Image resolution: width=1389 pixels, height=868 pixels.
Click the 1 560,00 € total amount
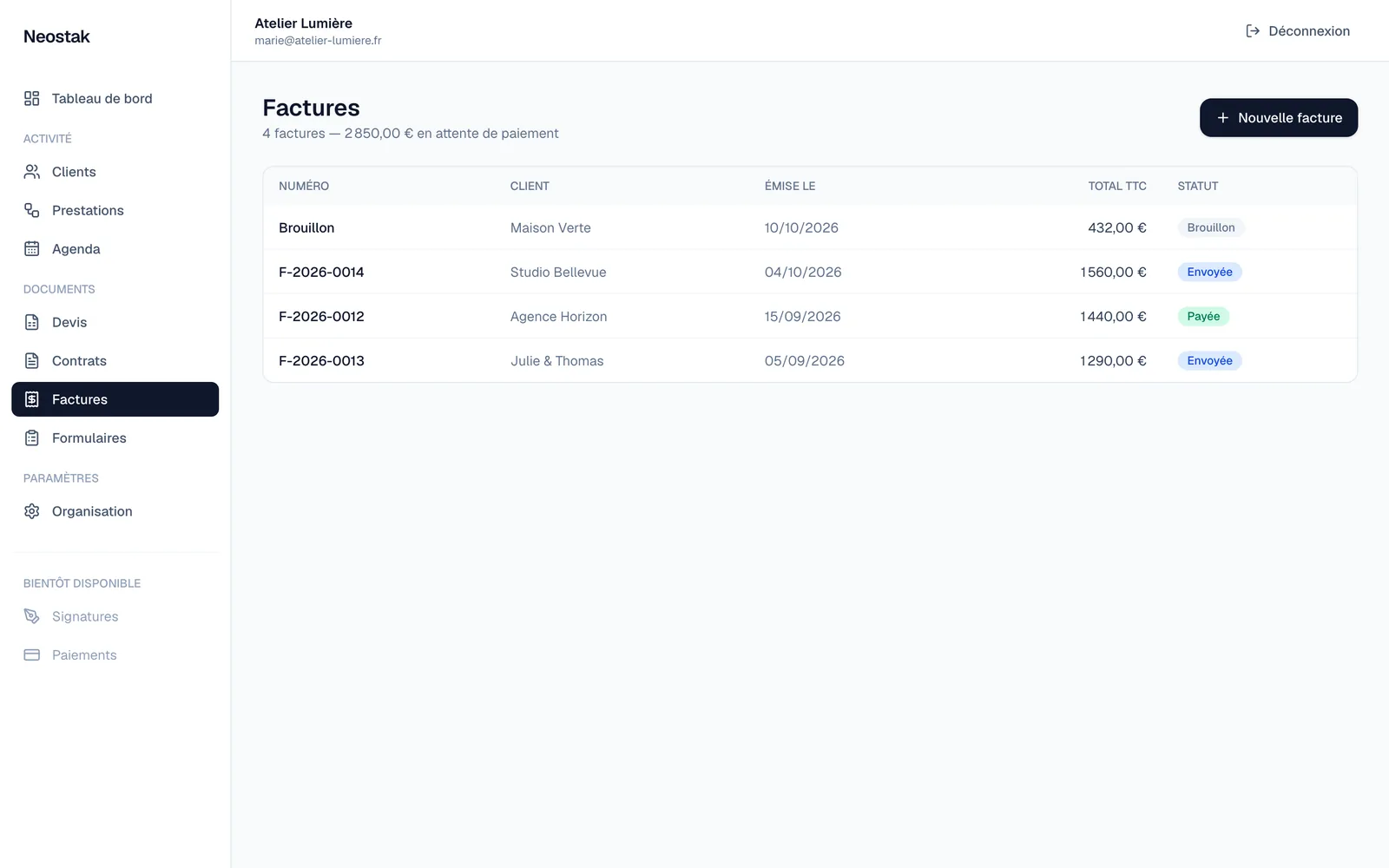(x=1113, y=273)
